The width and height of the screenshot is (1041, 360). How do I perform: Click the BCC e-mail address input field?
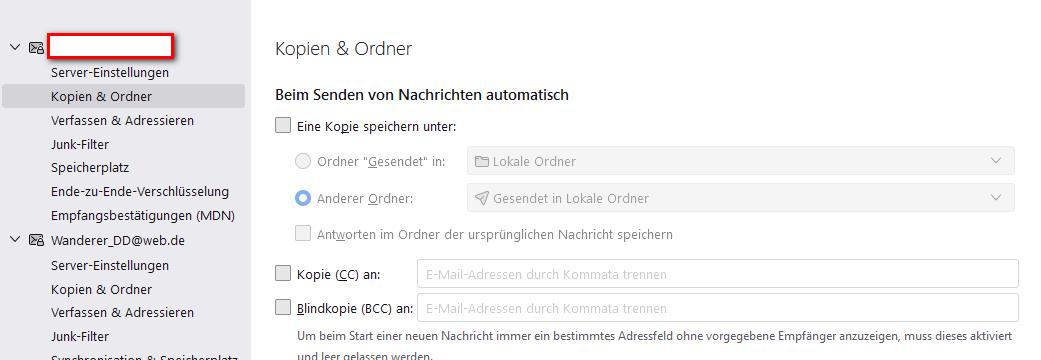pos(718,308)
